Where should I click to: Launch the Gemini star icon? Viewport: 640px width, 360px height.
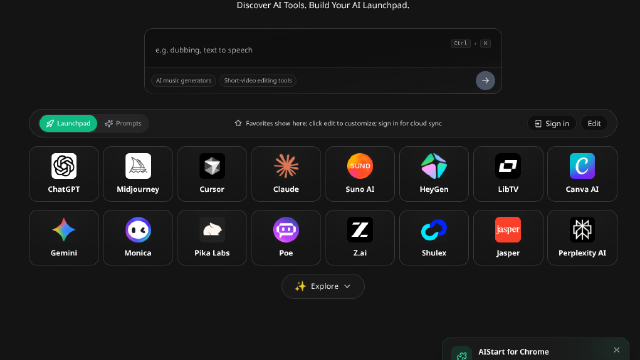[64, 229]
